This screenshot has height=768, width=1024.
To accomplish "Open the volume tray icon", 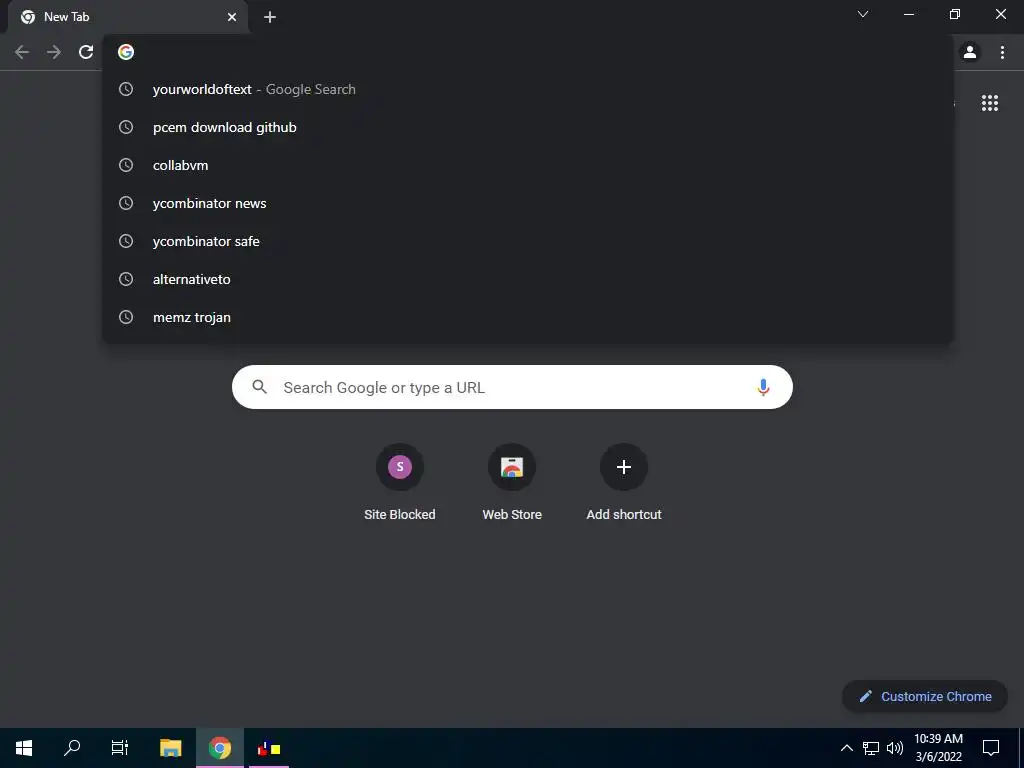I will (x=895, y=748).
